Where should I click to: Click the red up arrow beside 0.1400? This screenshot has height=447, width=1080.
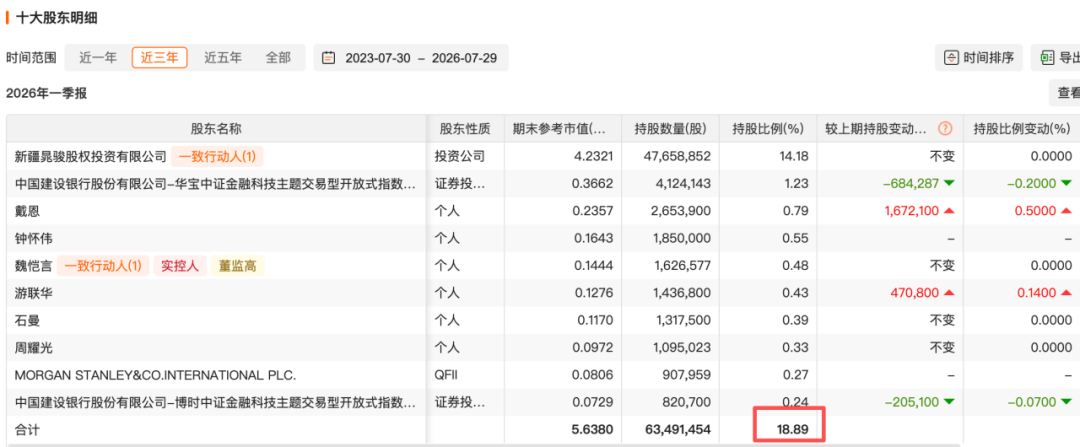(x=1067, y=293)
